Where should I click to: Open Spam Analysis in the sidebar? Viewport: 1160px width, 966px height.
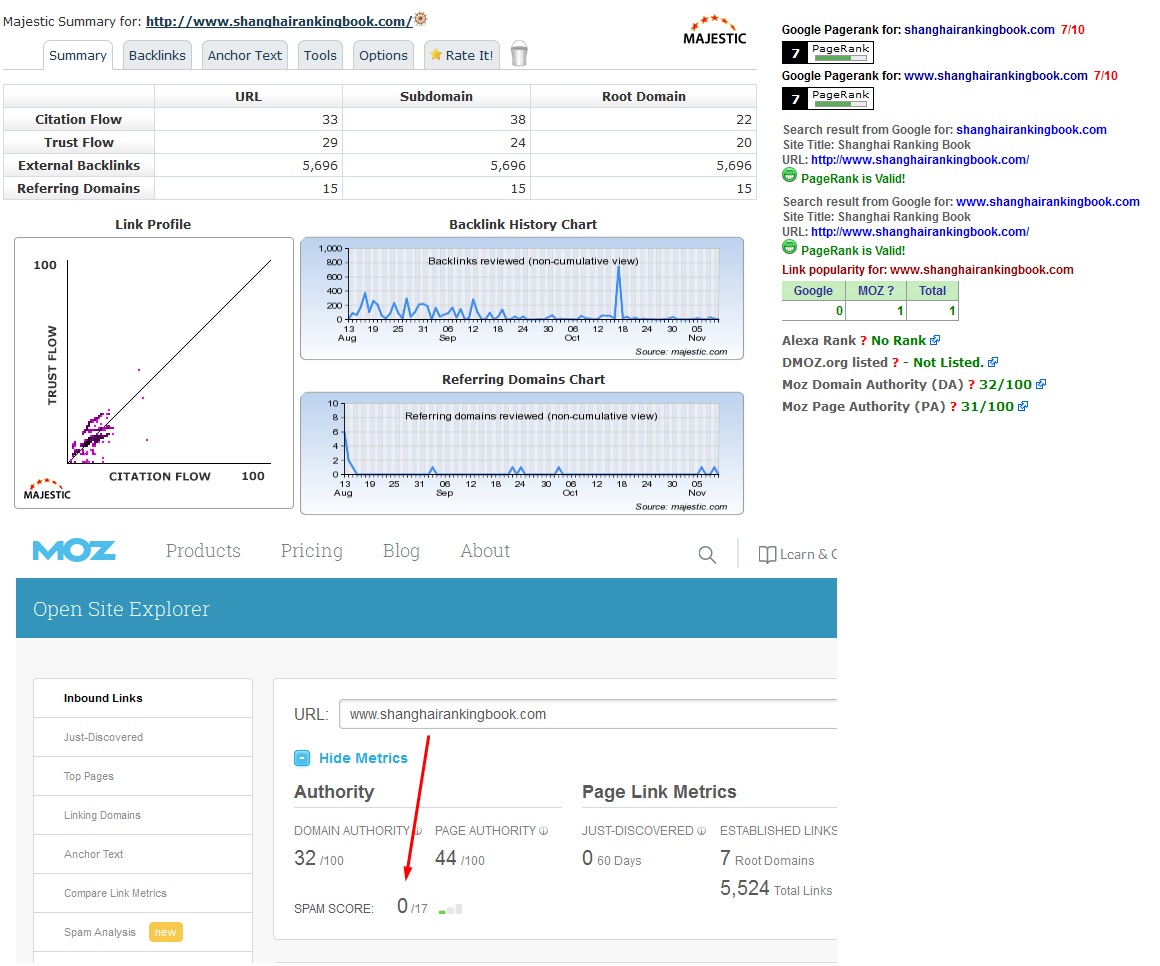tap(100, 932)
